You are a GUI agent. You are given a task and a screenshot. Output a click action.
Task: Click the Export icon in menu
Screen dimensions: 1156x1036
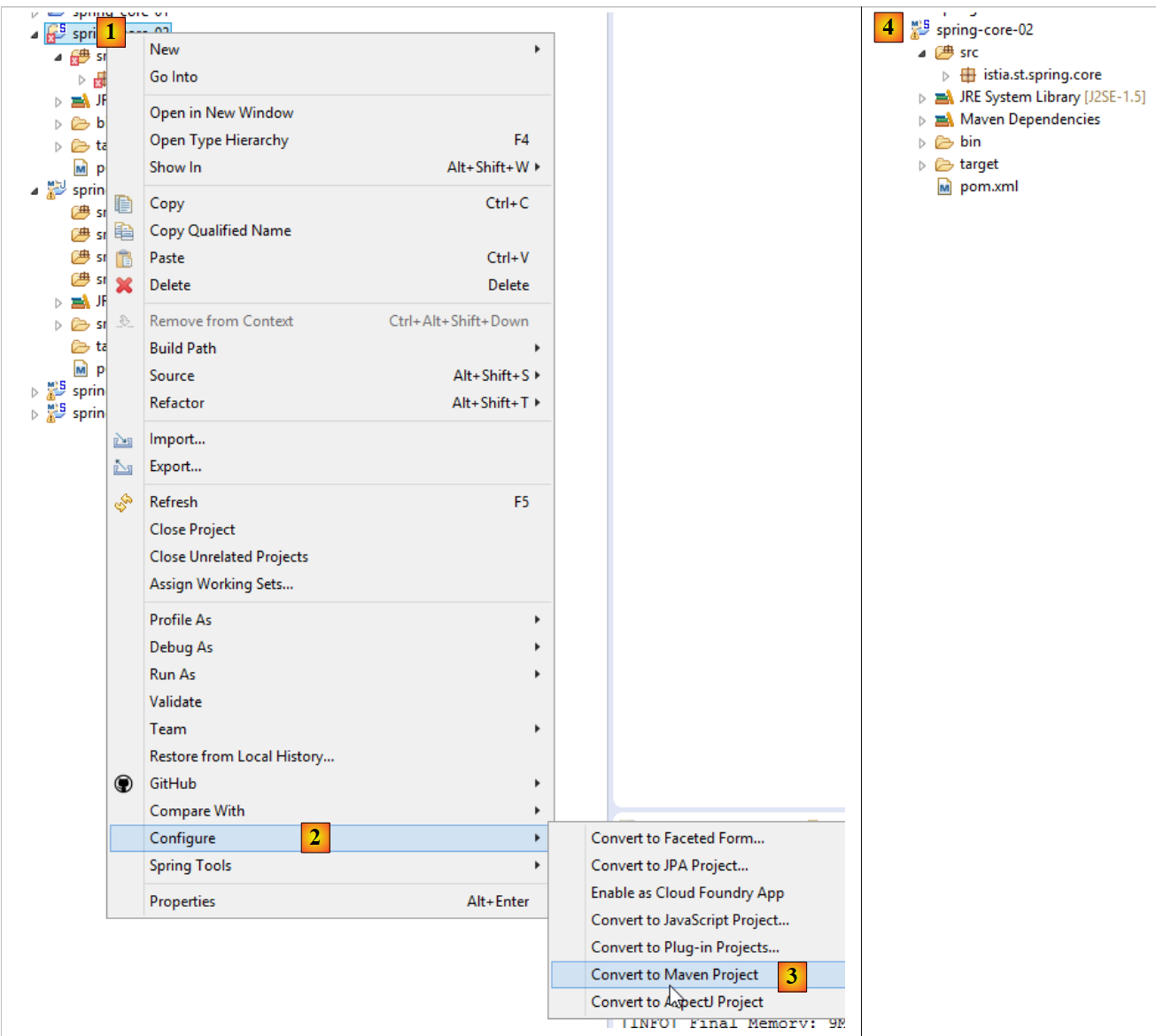[123, 468]
